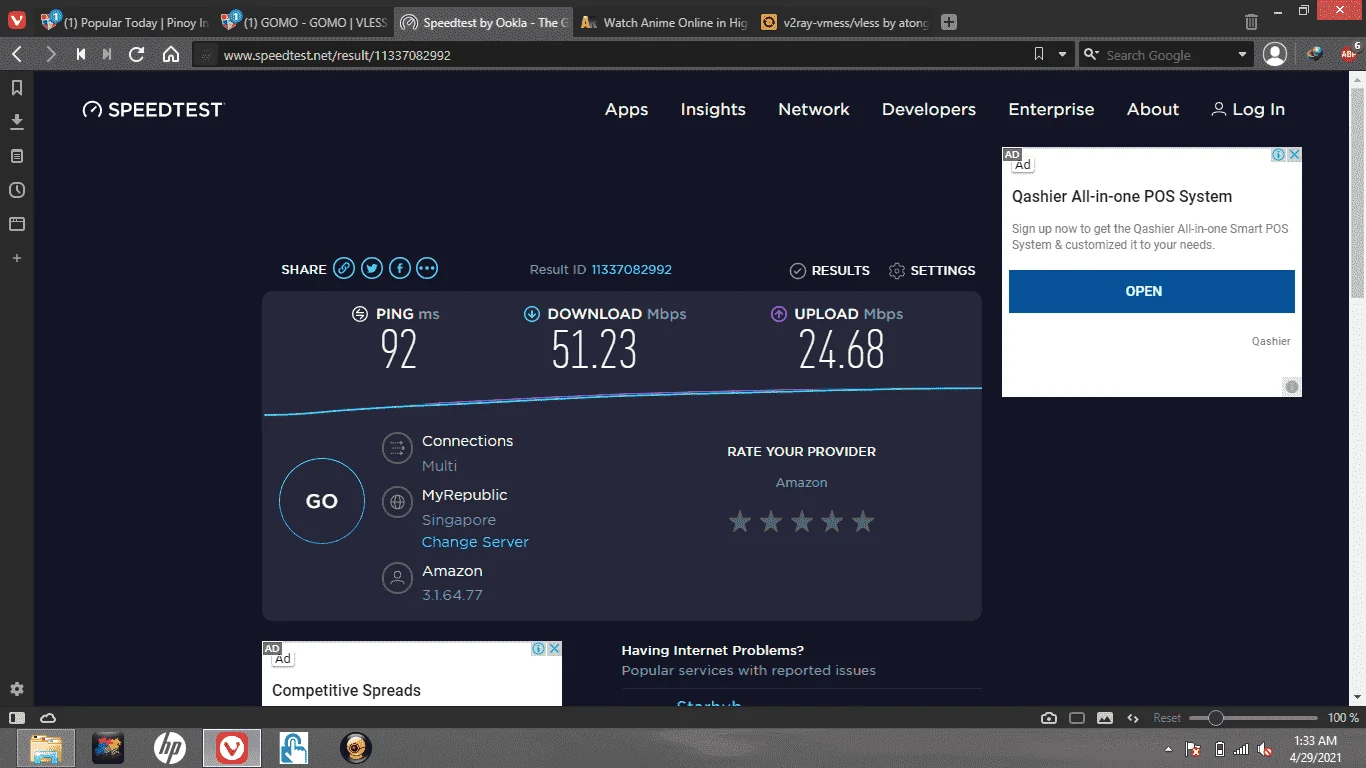
Task: Share result via link icon
Action: pos(344,268)
